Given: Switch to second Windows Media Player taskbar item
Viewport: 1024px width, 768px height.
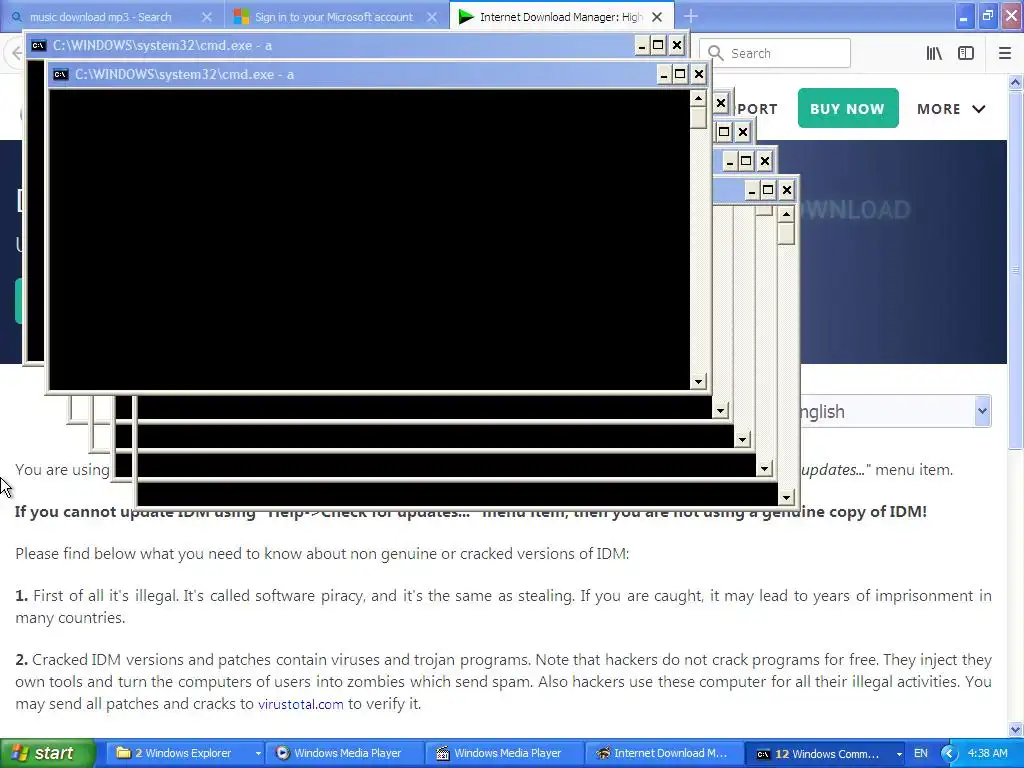Looking at the screenshot, I should 503,753.
